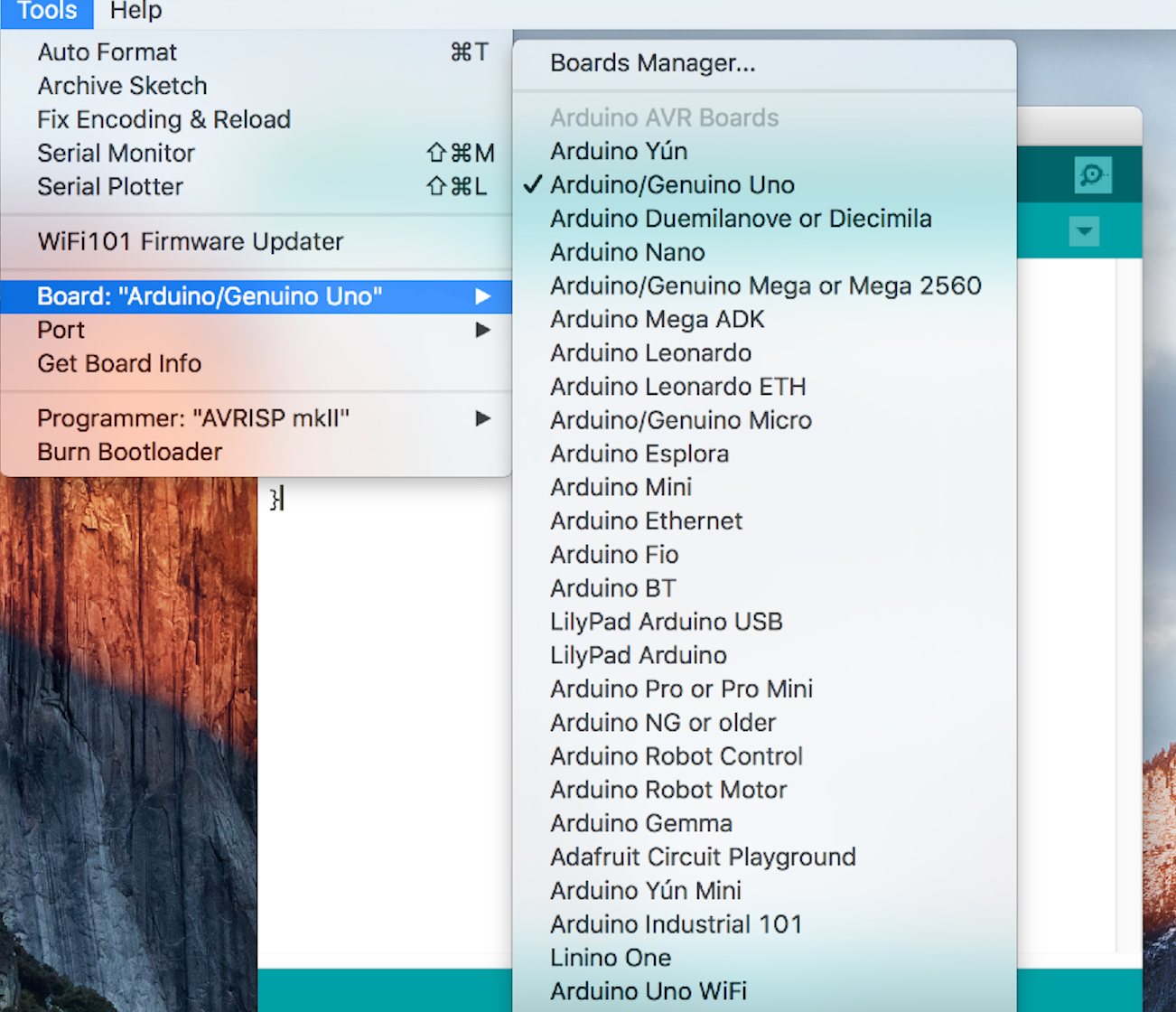
Task: Select Arduino/Genuino Micro
Action: pos(764,420)
